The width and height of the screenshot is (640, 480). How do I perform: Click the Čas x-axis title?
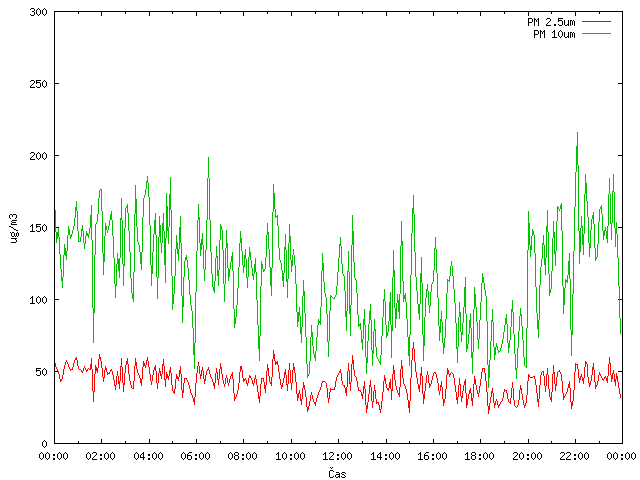coord(337,473)
